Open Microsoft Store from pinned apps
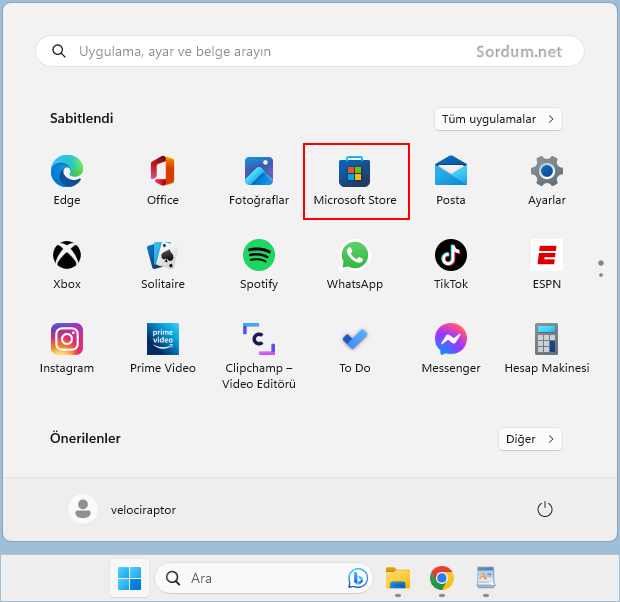 (x=355, y=180)
